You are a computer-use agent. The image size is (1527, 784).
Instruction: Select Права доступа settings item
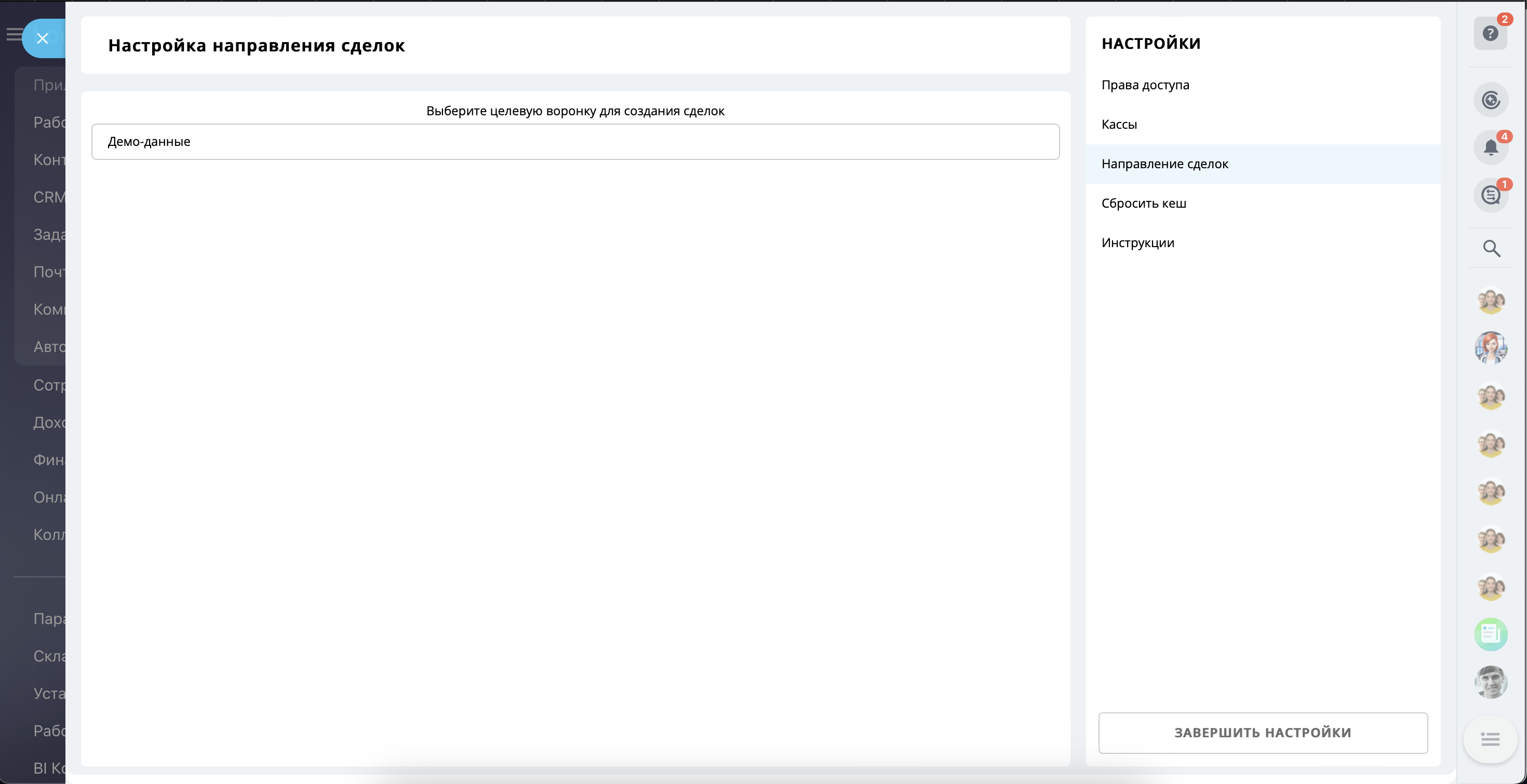click(x=1145, y=85)
